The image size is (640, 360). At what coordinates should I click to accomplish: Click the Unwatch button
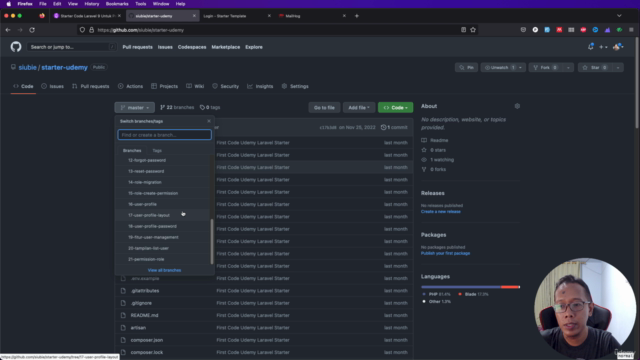tap(499, 67)
